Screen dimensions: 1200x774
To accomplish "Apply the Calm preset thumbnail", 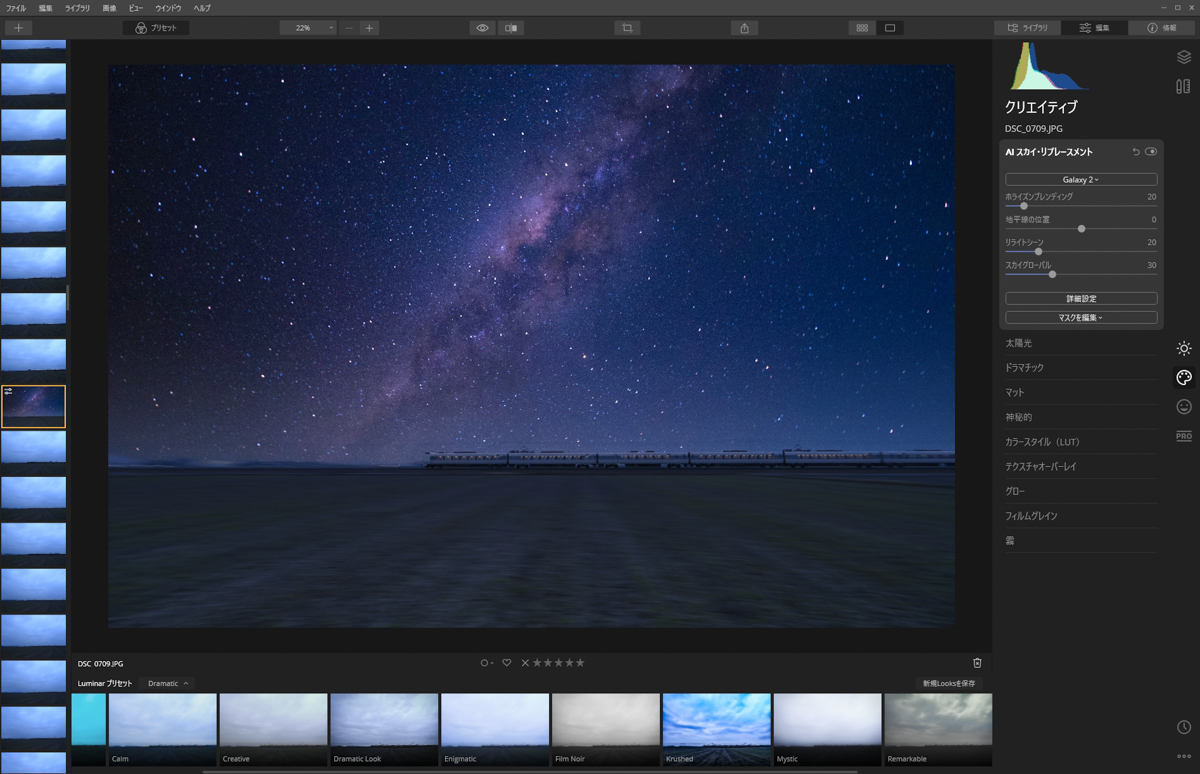I will [x=162, y=730].
